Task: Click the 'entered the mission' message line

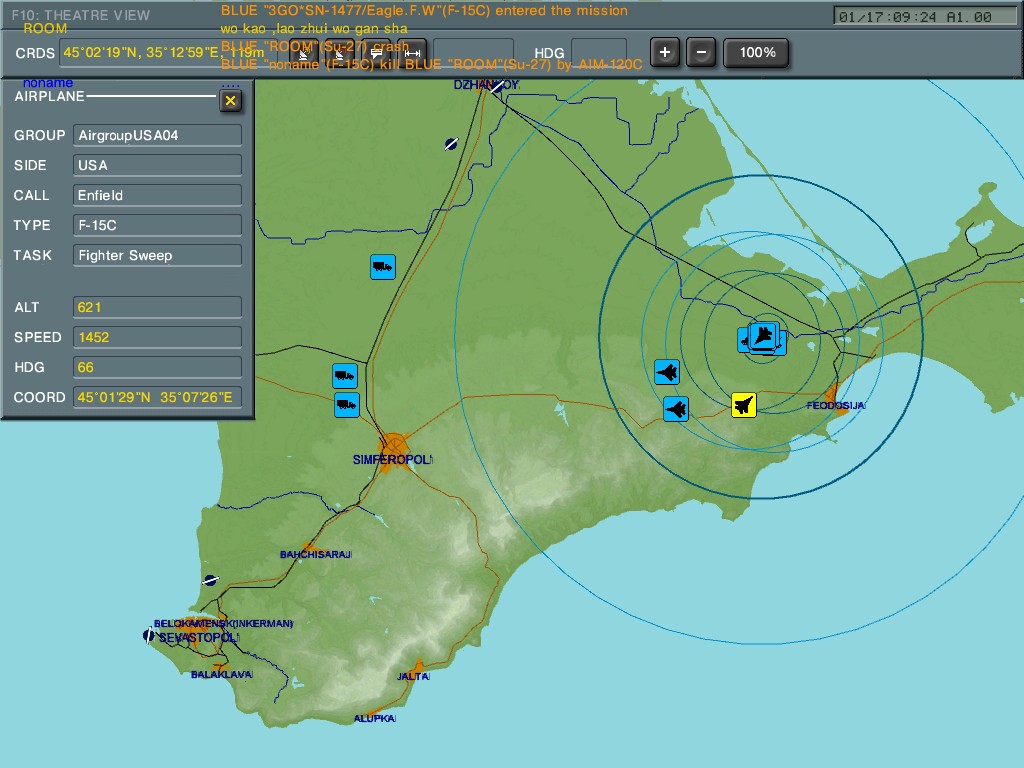Action: tap(424, 11)
